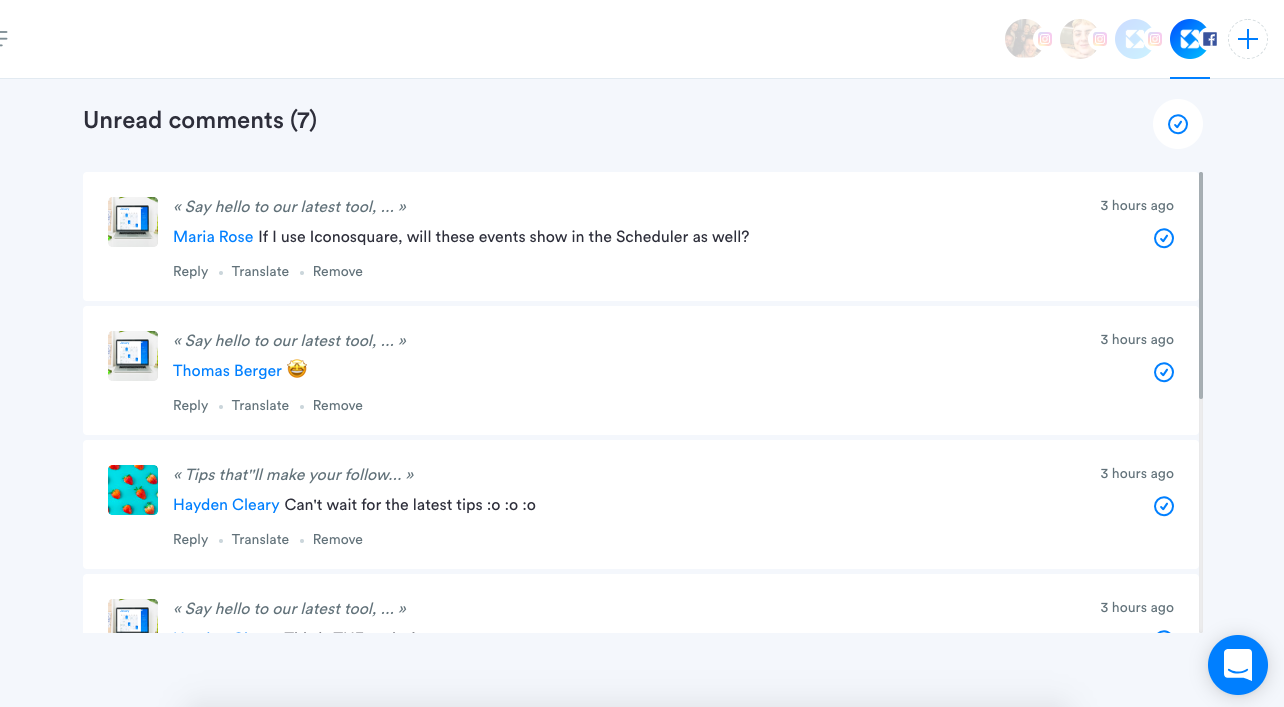Image resolution: width=1284 pixels, height=707 pixels.
Task: Open "Tips that''ll make your follow..." excerpt
Action: 293,475
